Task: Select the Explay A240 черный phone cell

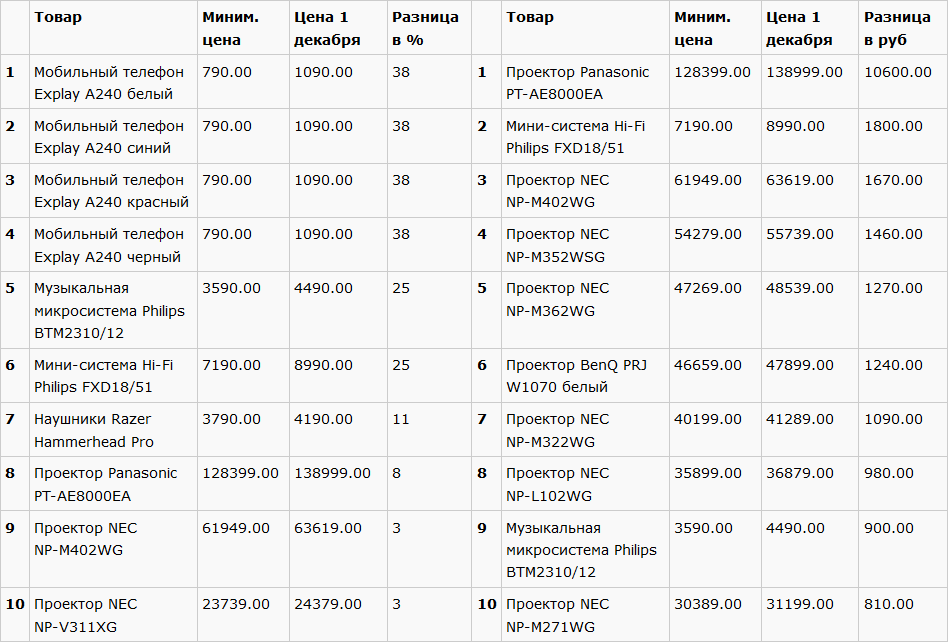Action: (109, 245)
